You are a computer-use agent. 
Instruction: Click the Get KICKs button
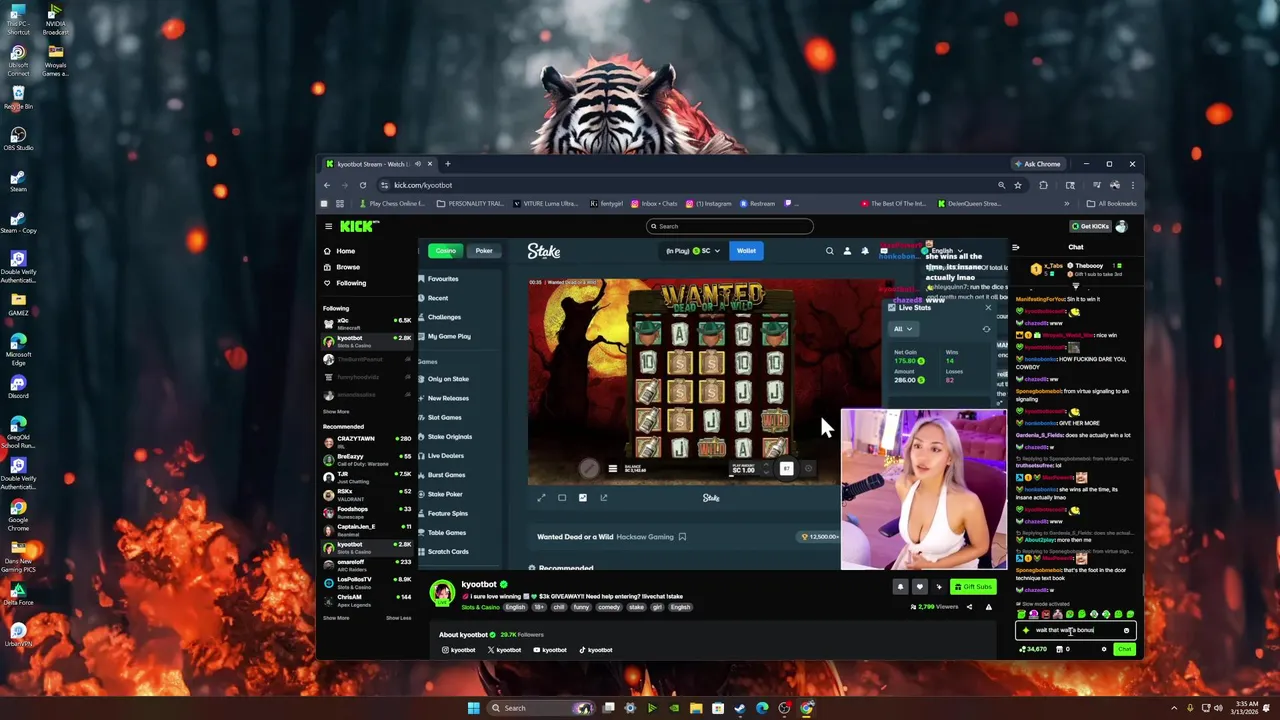[x=1089, y=227]
